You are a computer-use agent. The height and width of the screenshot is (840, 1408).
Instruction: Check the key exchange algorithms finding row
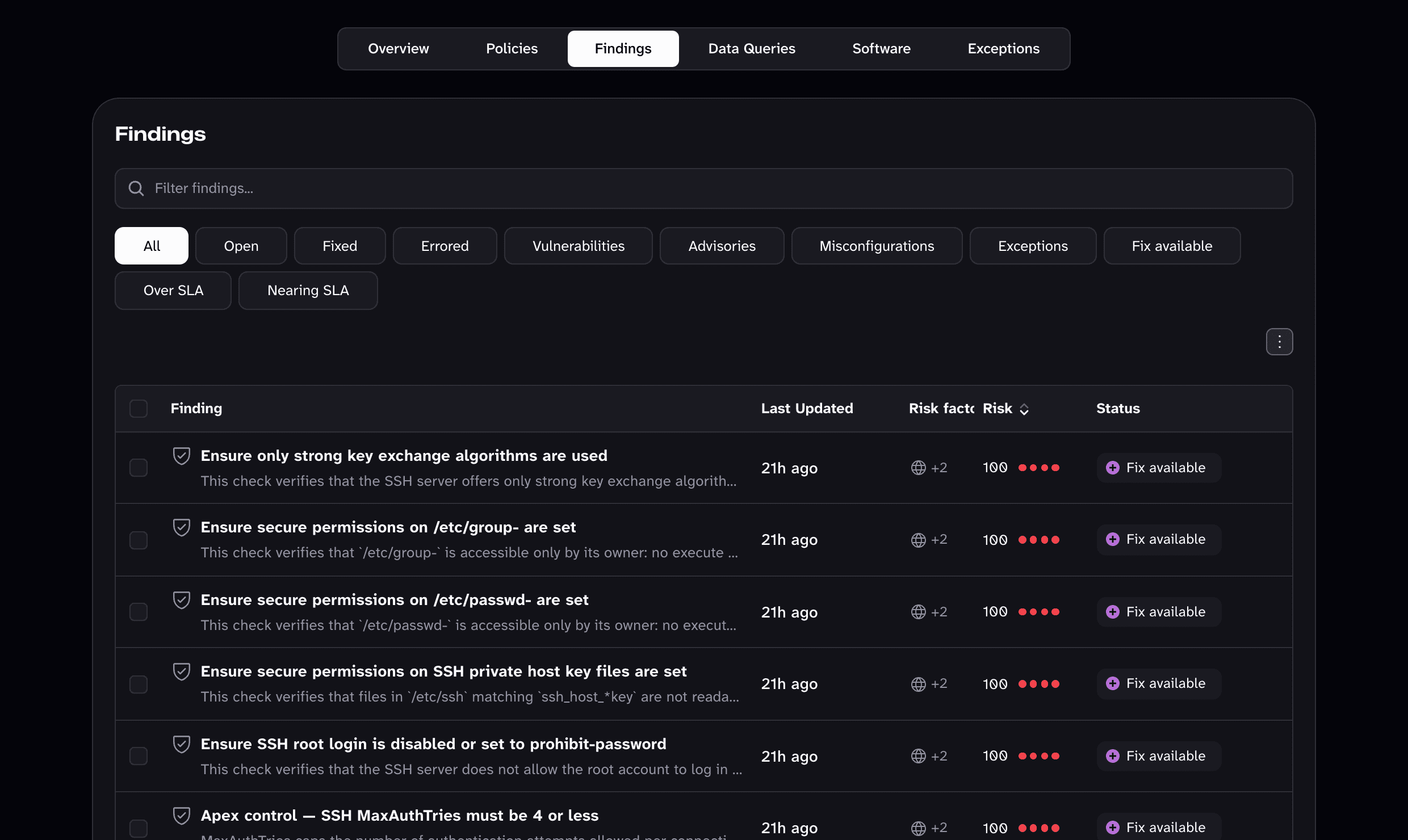139,468
